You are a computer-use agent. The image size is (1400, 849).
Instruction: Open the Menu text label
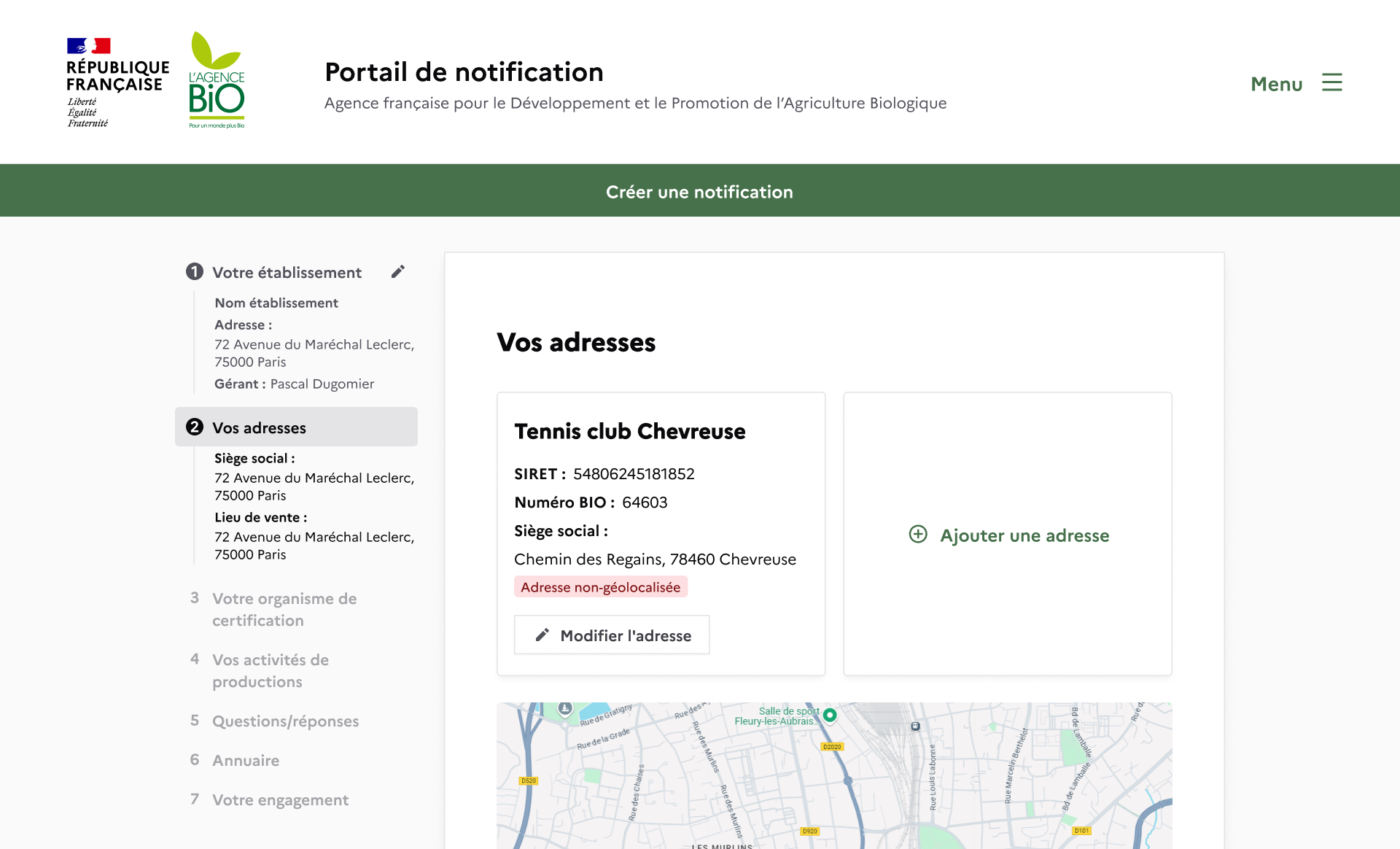(x=1276, y=84)
